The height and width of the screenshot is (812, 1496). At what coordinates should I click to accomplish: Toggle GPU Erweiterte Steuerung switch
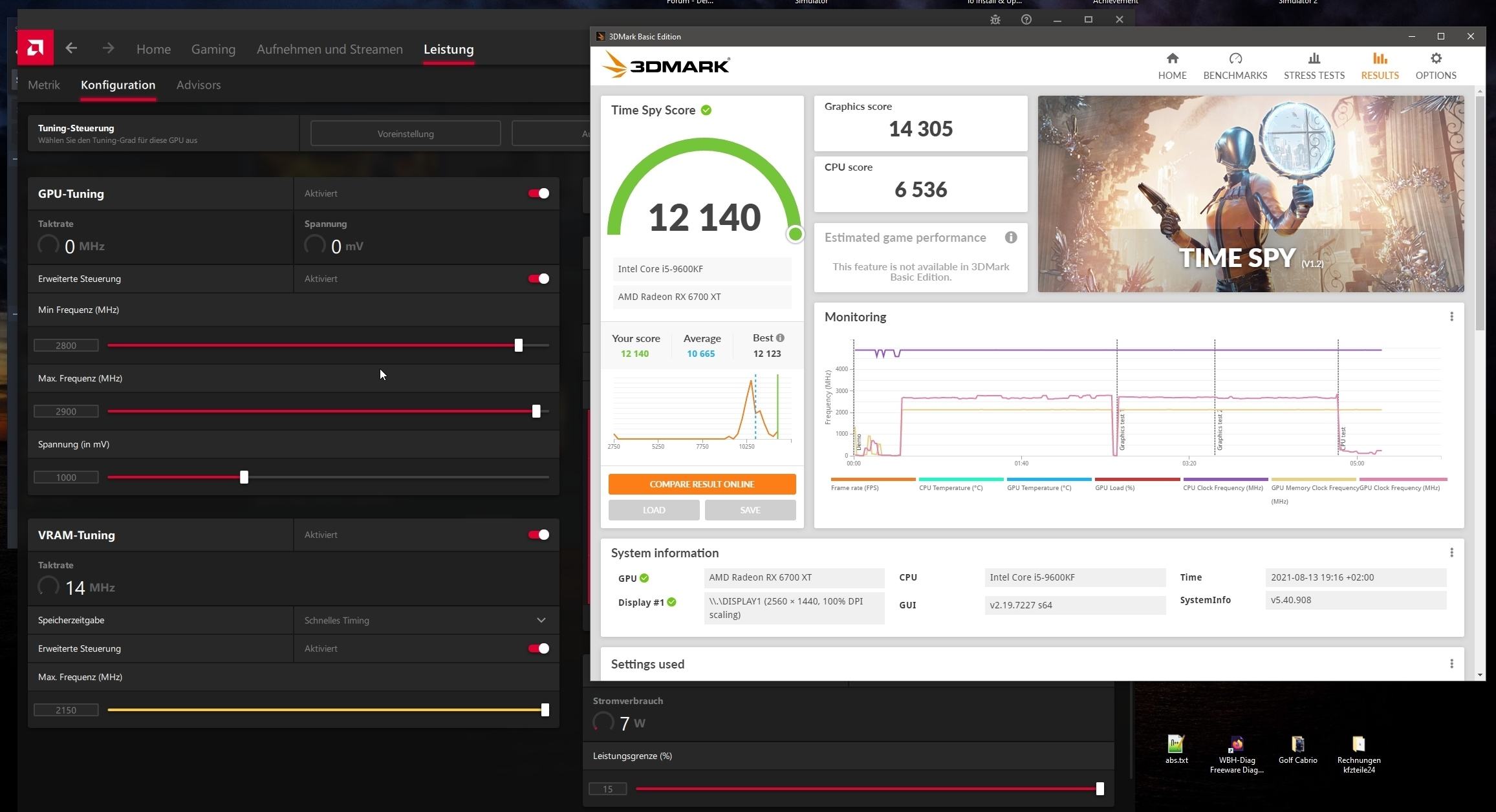[538, 279]
